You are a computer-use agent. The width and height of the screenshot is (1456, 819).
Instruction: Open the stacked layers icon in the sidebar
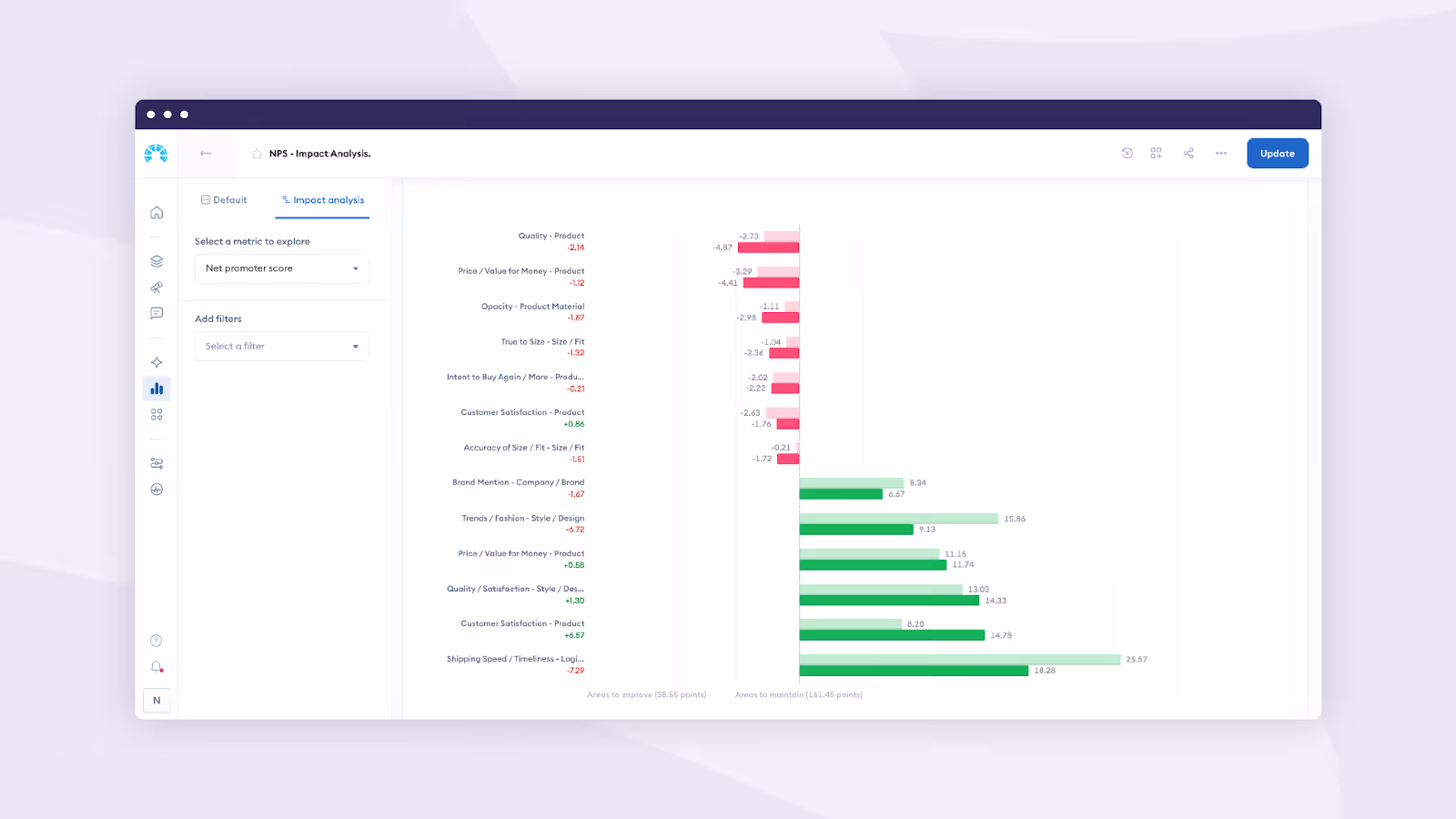pyautogui.click(x=157, y=261)
